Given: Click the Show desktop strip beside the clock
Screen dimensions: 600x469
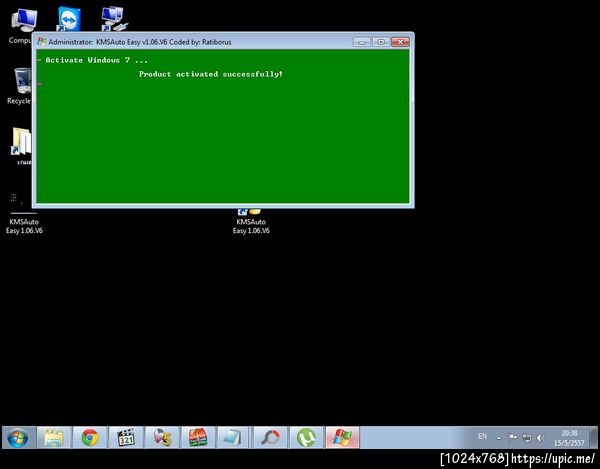Looking at the screenshot, I should tap(593, 438).
